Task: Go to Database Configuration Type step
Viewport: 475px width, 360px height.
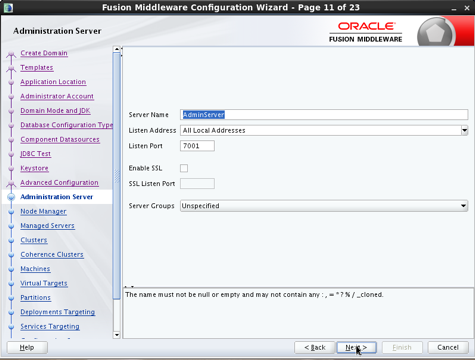Action: [66, 125]
